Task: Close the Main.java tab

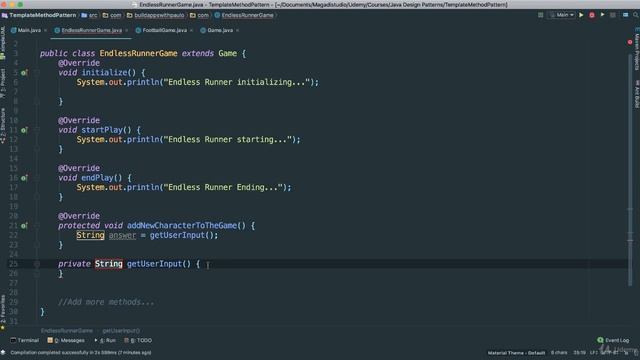Action: tap(45, 31)
